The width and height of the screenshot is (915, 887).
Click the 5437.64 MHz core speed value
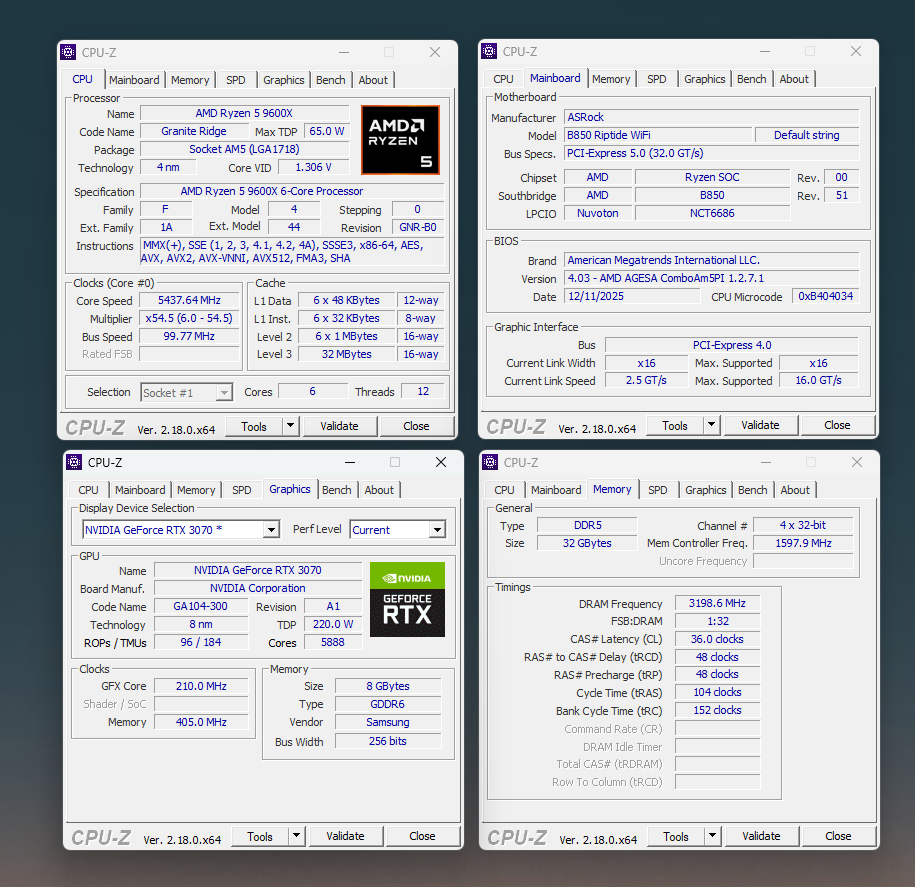(x=190, y=301)
